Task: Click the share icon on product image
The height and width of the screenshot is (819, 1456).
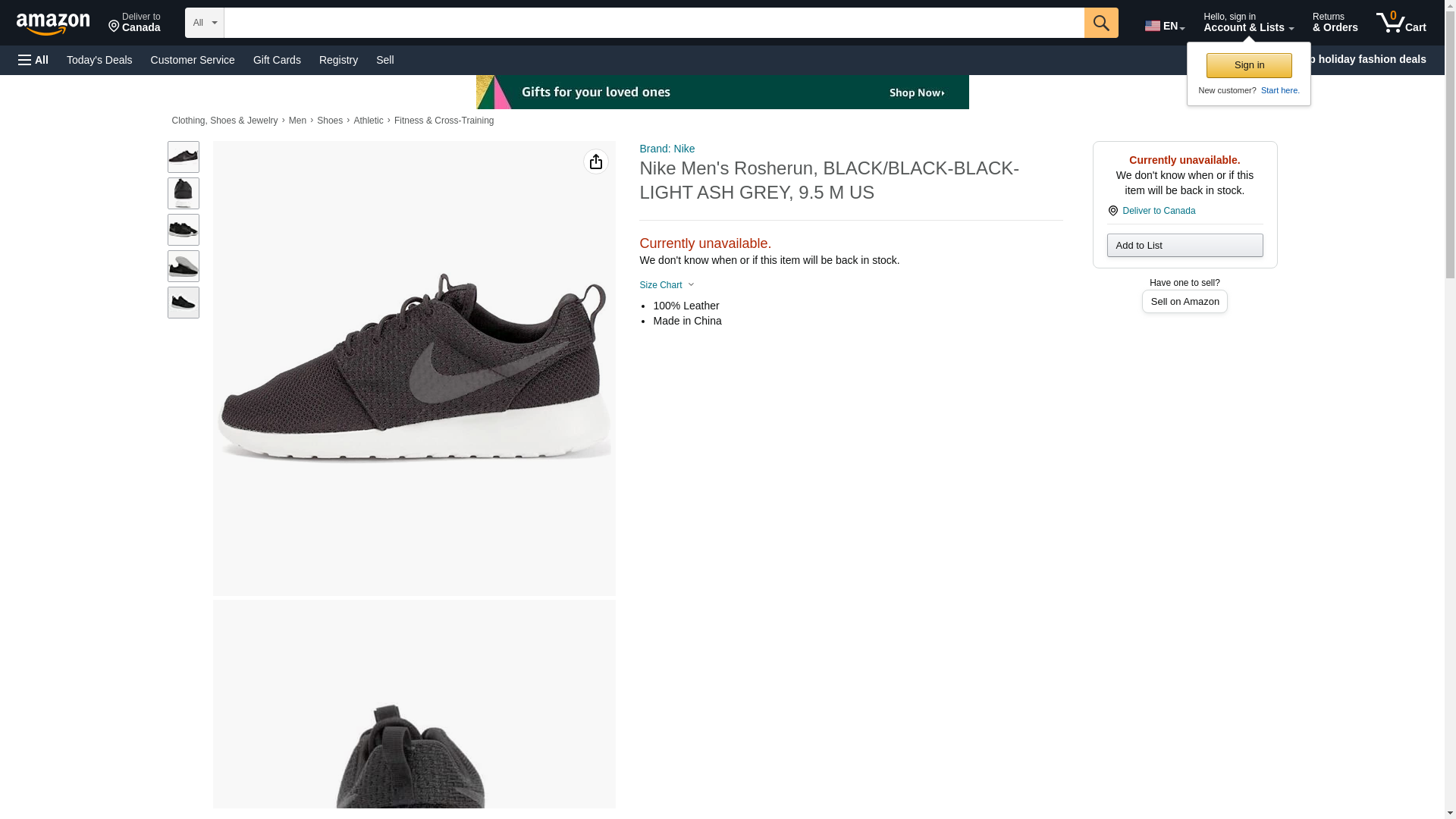Action: [x=595, y=162]
